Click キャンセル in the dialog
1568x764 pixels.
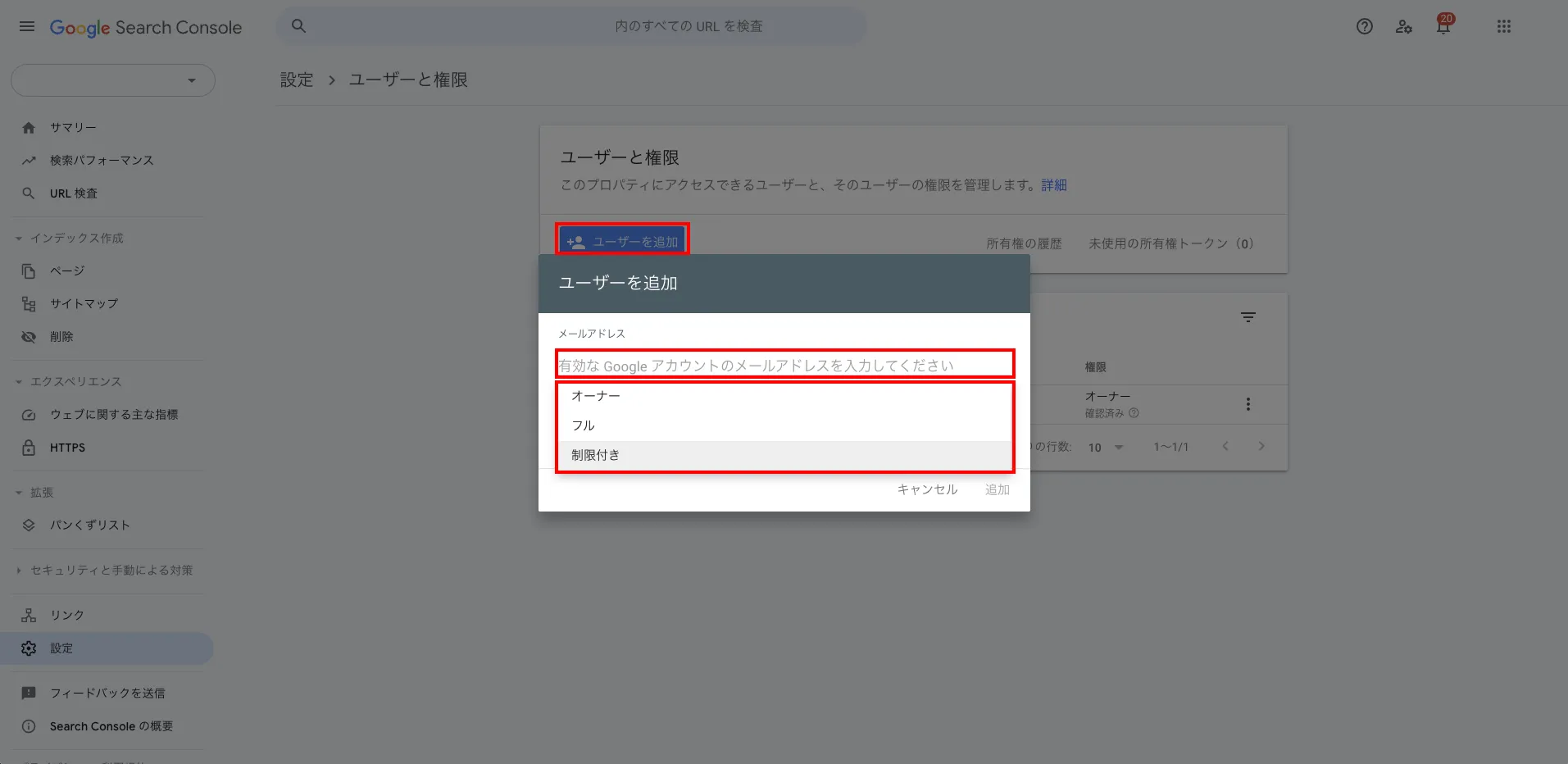927,489
